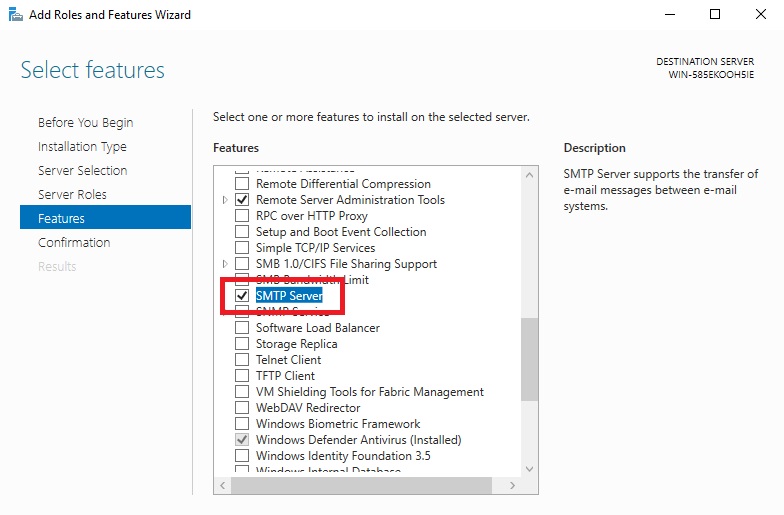Enable the Telnet Client feature checkbox
Viewport: 784px width, 515px height.
(241, 360)
